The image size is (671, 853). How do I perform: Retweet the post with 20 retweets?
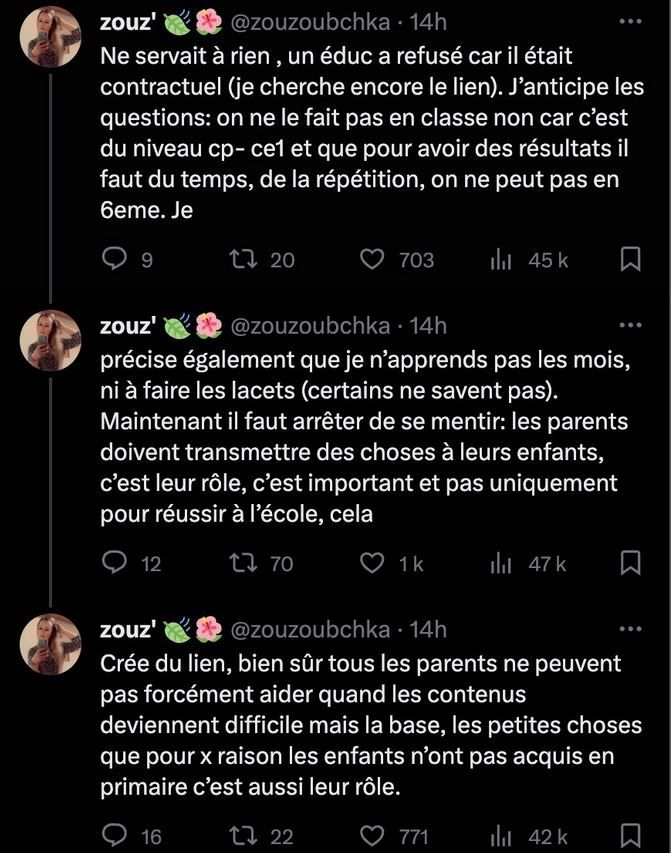[x=242, y=260]
